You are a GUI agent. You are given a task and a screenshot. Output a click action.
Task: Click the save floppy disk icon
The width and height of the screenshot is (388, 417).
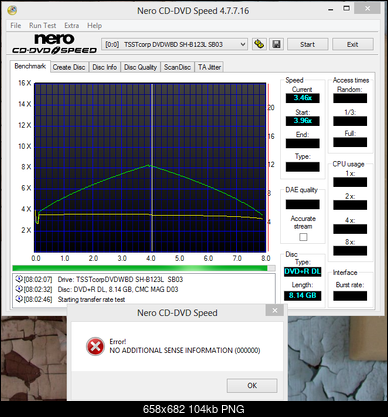276,44
